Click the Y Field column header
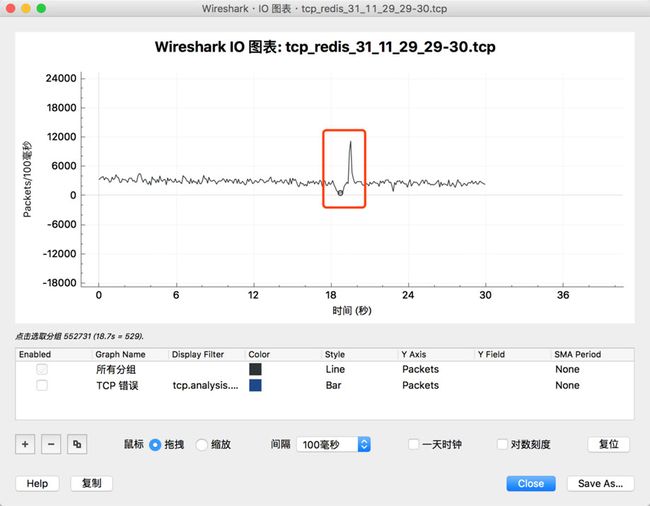 513,354
